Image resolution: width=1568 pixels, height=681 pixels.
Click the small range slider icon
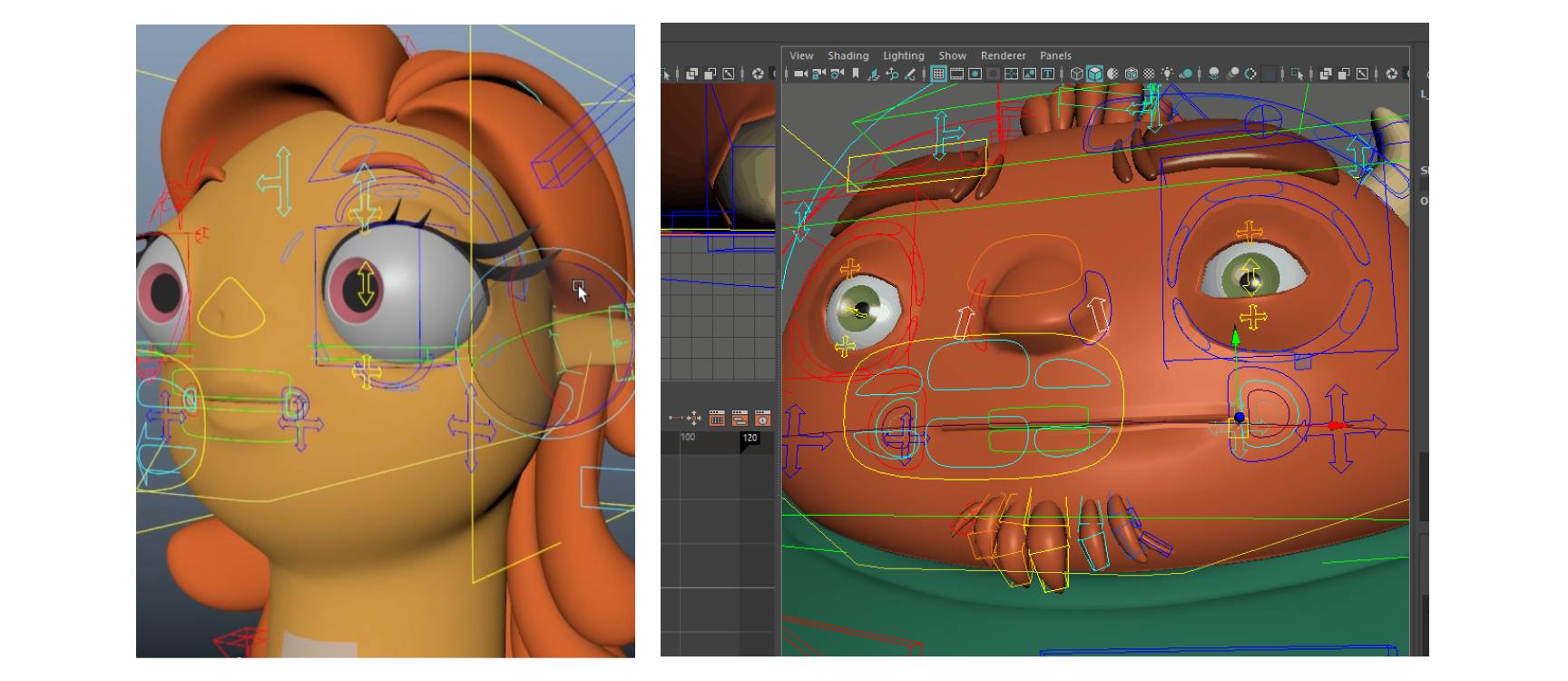click(675, 418)
